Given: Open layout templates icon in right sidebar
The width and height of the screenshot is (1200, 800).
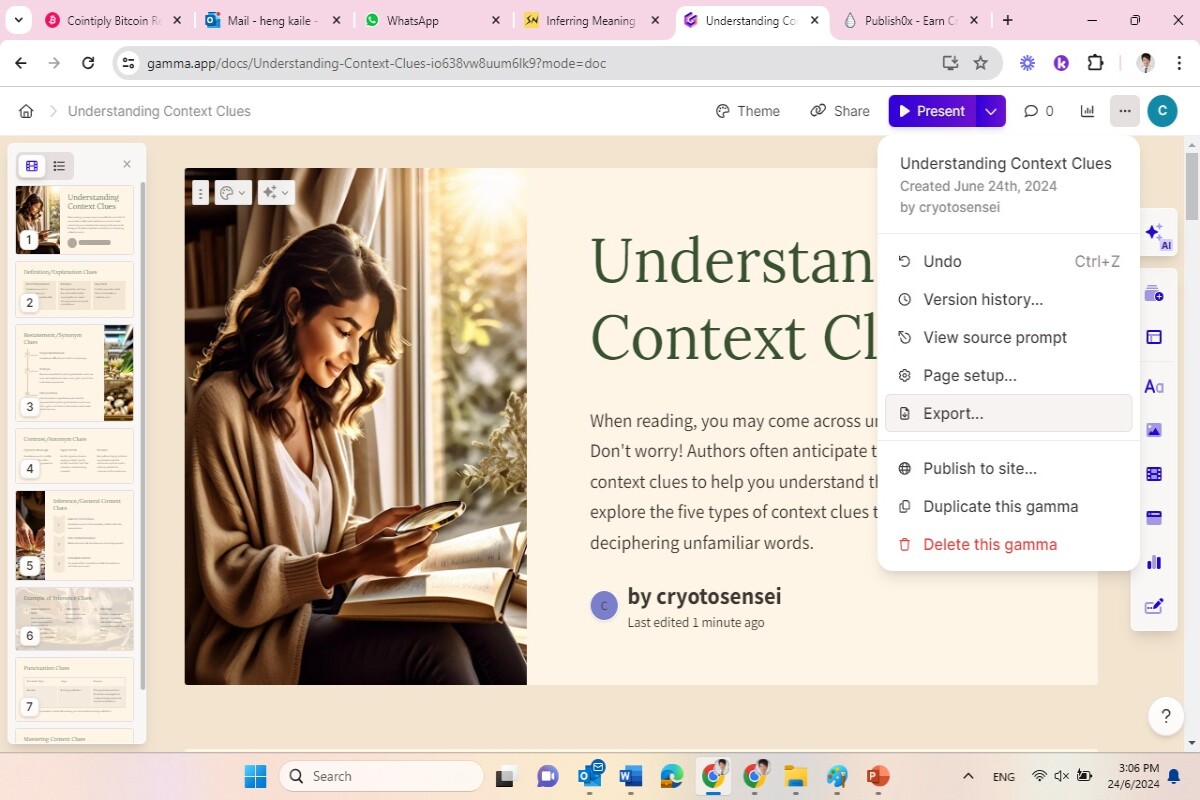Looking at the screenshot, I should point(1154,337).
